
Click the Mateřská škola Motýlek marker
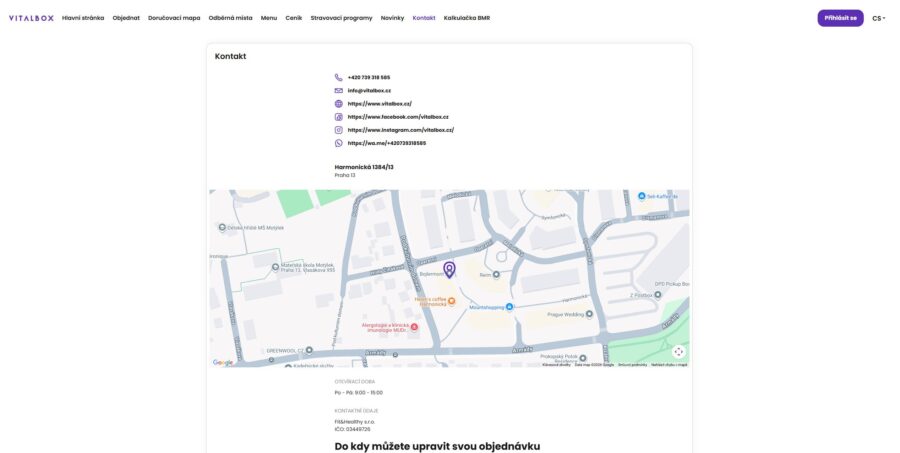click(x=276, y=268)
